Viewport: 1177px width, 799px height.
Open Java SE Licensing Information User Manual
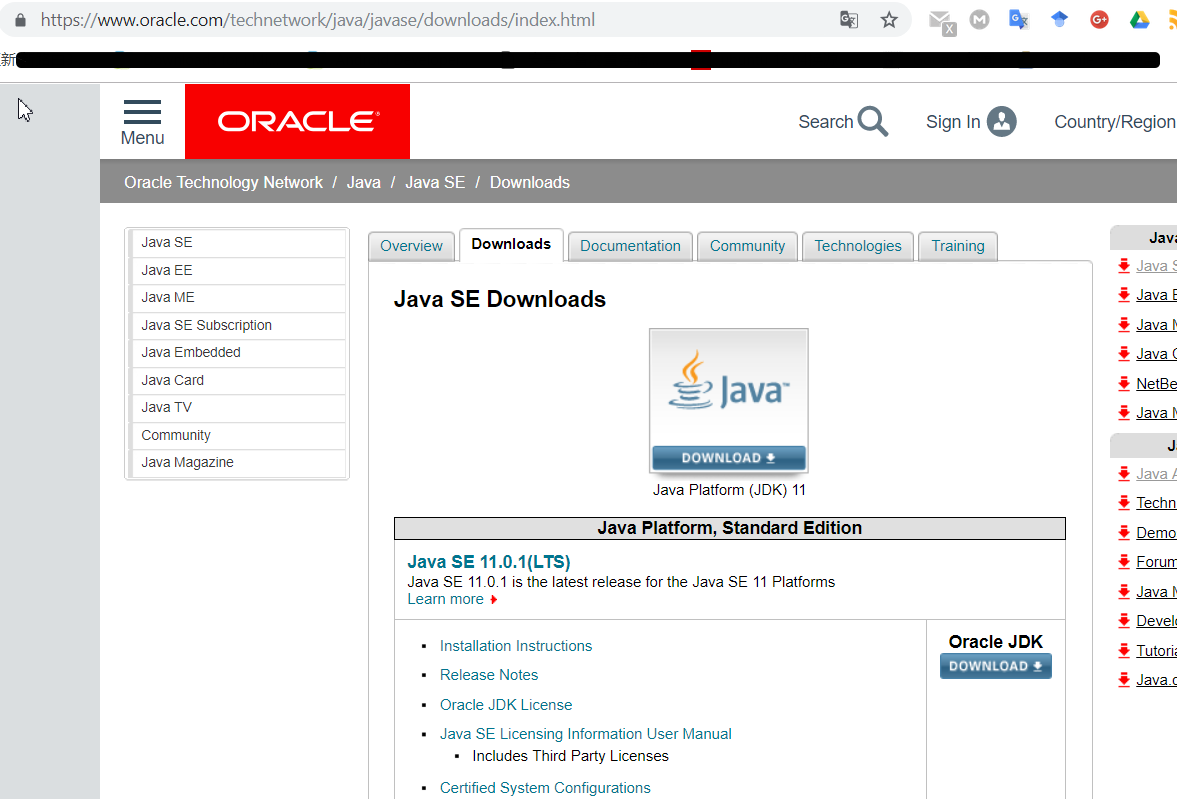tap(585, 734)
